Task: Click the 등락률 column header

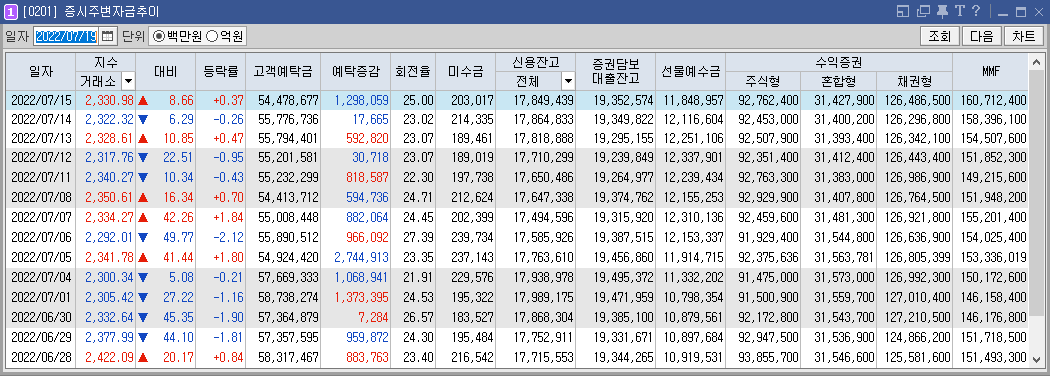Action: click(x=220, y=72)
